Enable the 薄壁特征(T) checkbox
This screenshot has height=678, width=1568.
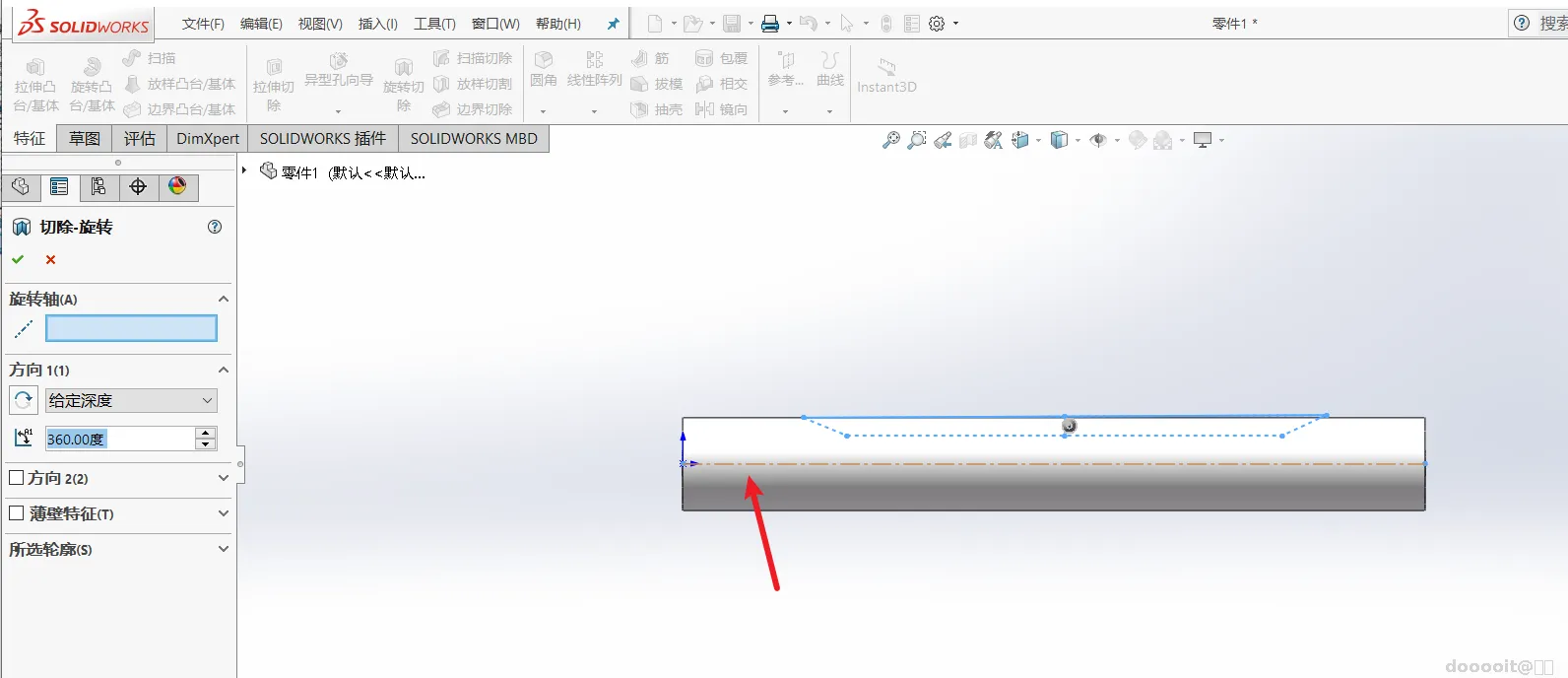(x=17, y=513)
